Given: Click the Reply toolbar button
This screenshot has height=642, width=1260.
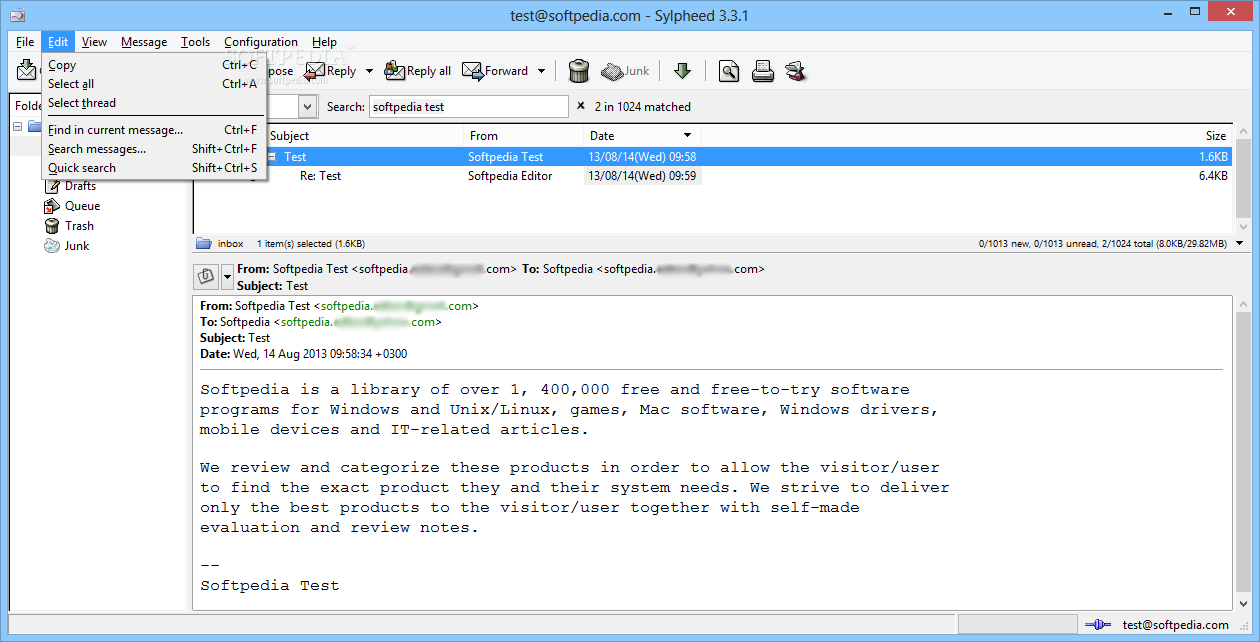Looking at the screenshot, I should (330, 71).
